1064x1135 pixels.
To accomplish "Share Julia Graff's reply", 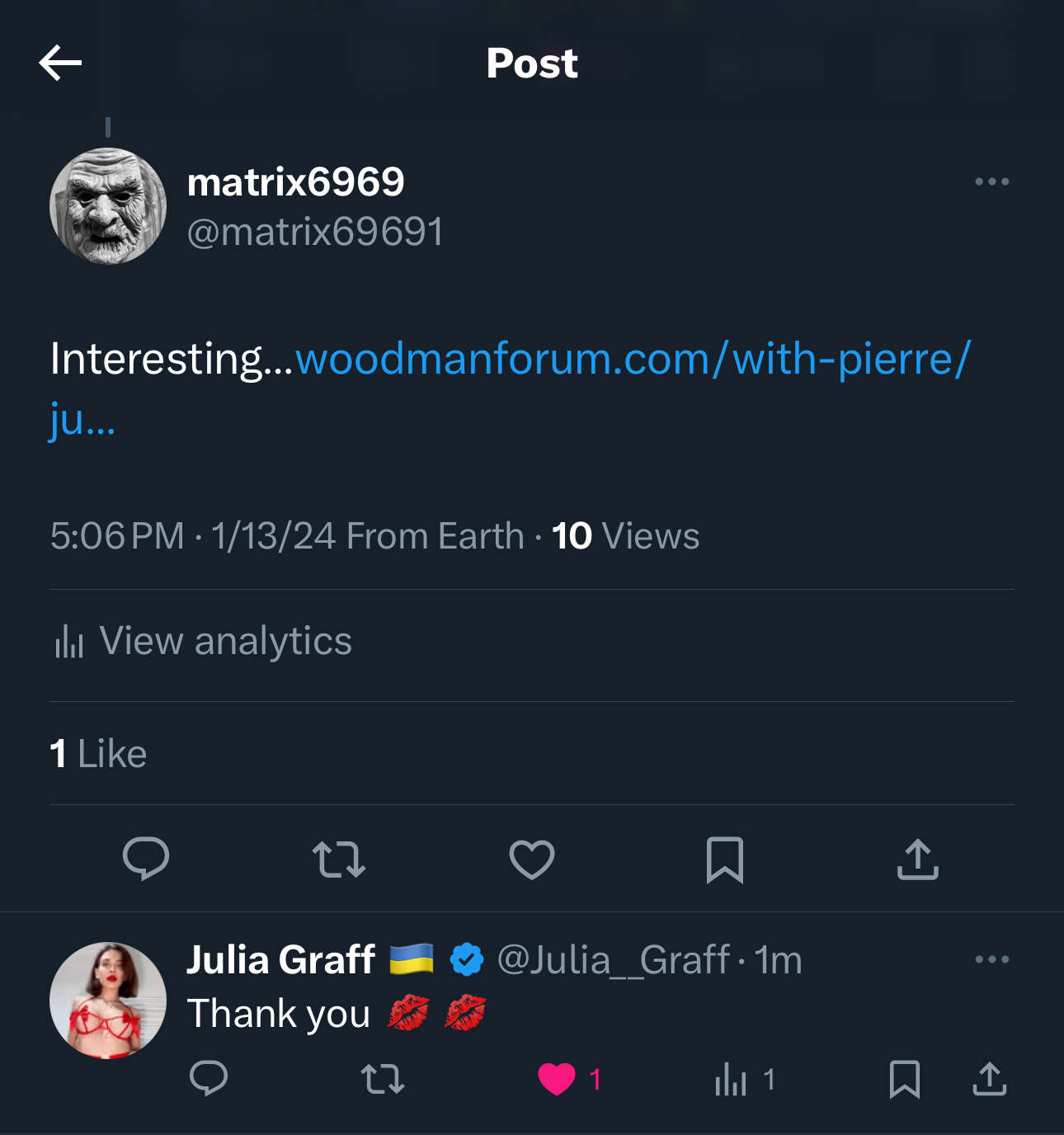I will [x=990, y=1078].
